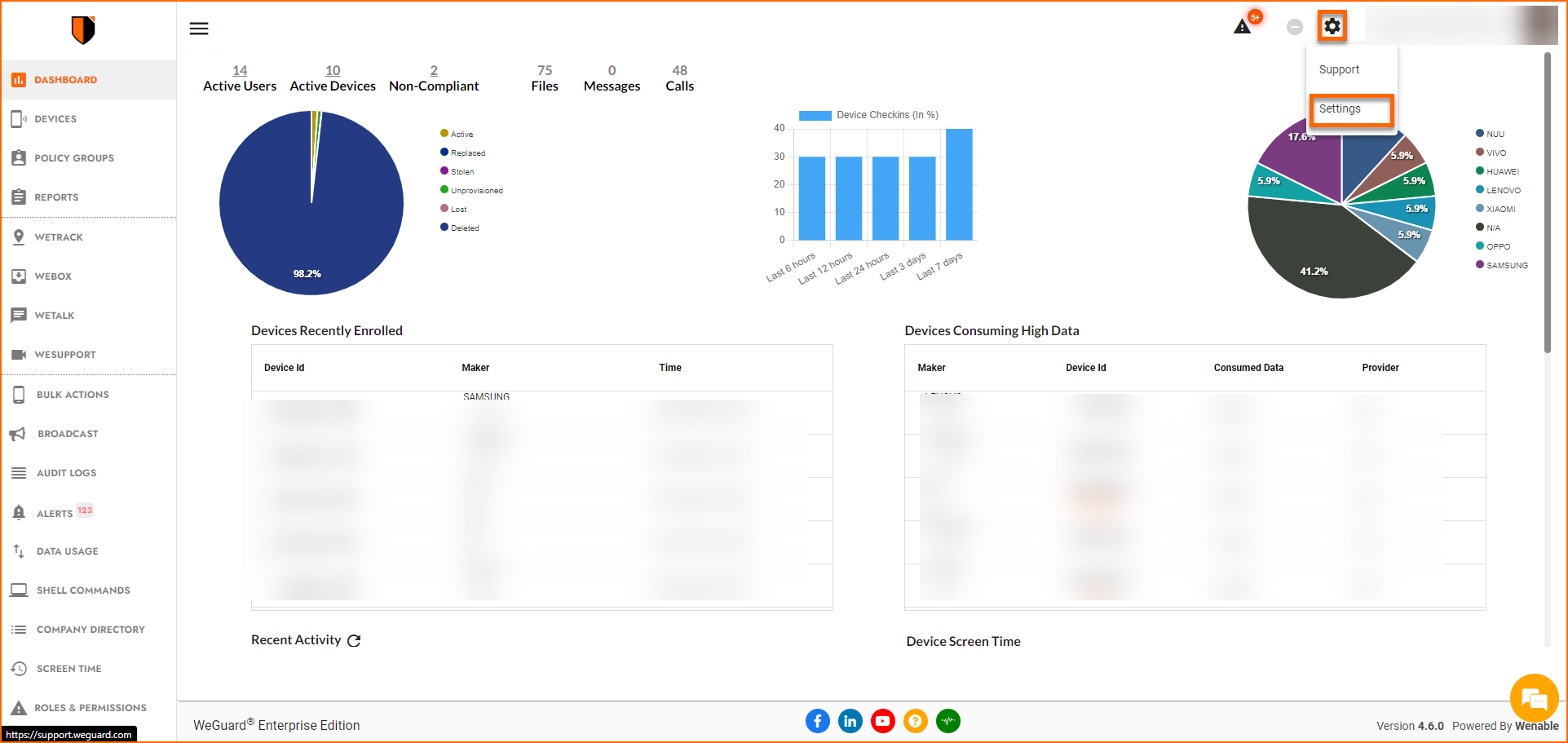Click the page vertical scrollbar

point(1548,202)
